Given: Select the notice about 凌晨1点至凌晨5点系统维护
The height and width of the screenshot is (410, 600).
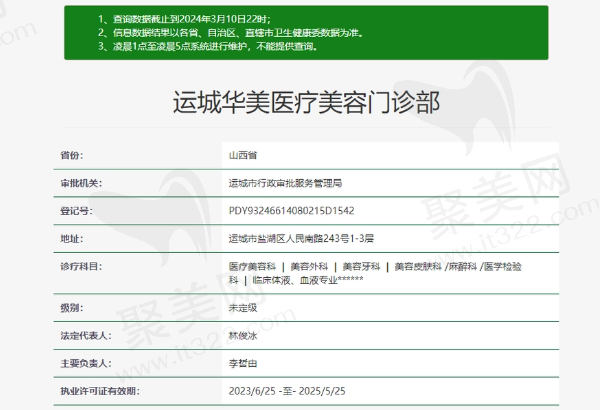Looking at the screenshot, I should click(x=208, y=47).
